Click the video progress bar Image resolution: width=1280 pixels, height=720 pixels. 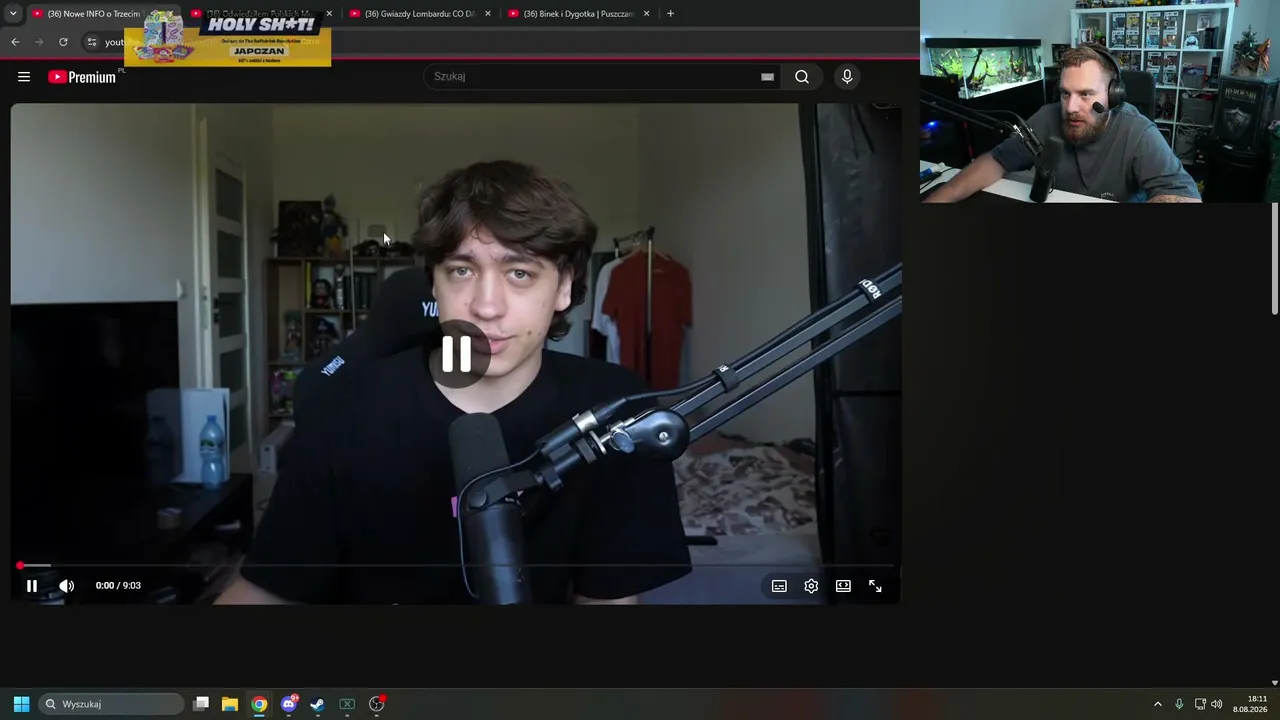tap(456, 566)
